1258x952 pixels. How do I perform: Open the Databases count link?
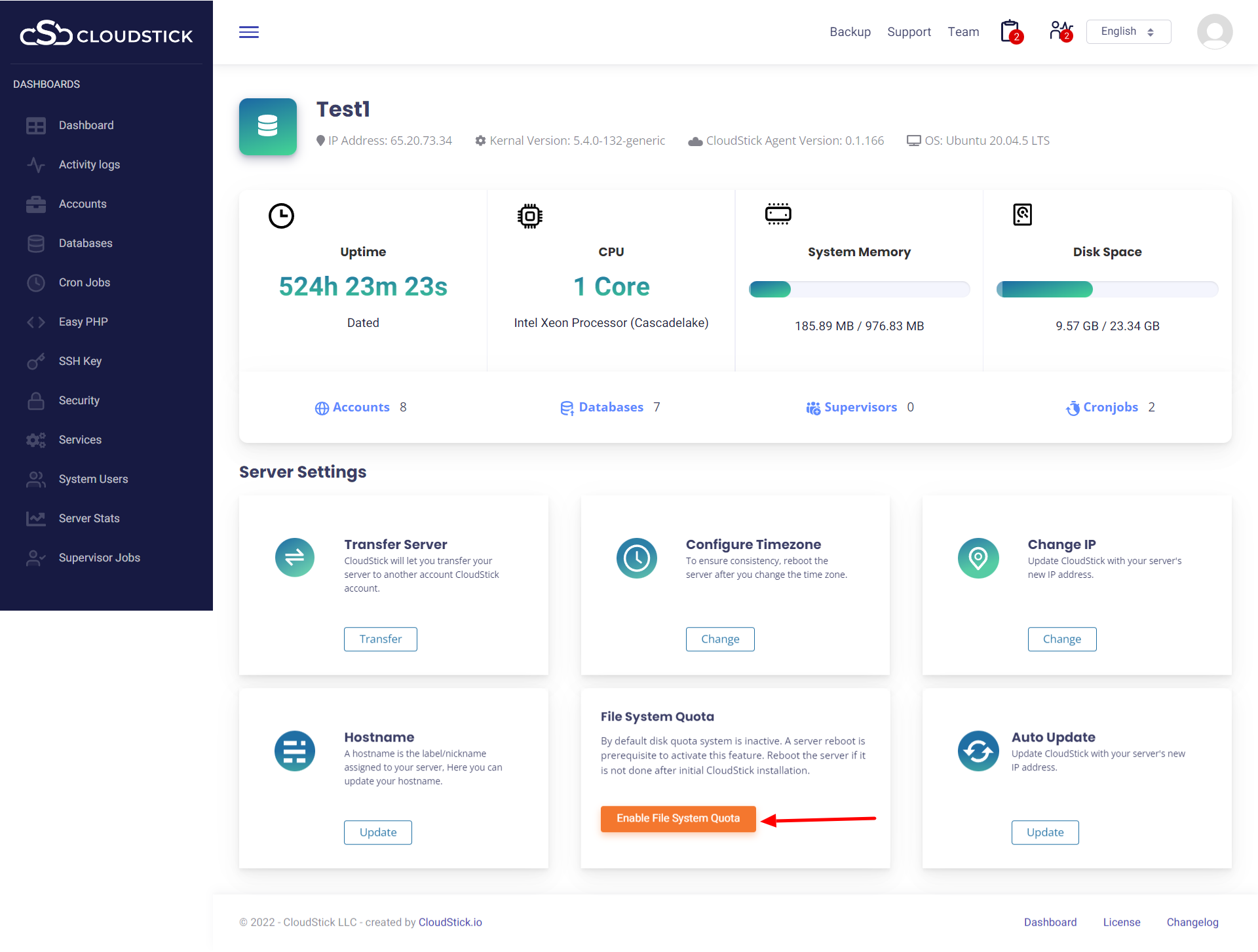[x=611, y=407]
